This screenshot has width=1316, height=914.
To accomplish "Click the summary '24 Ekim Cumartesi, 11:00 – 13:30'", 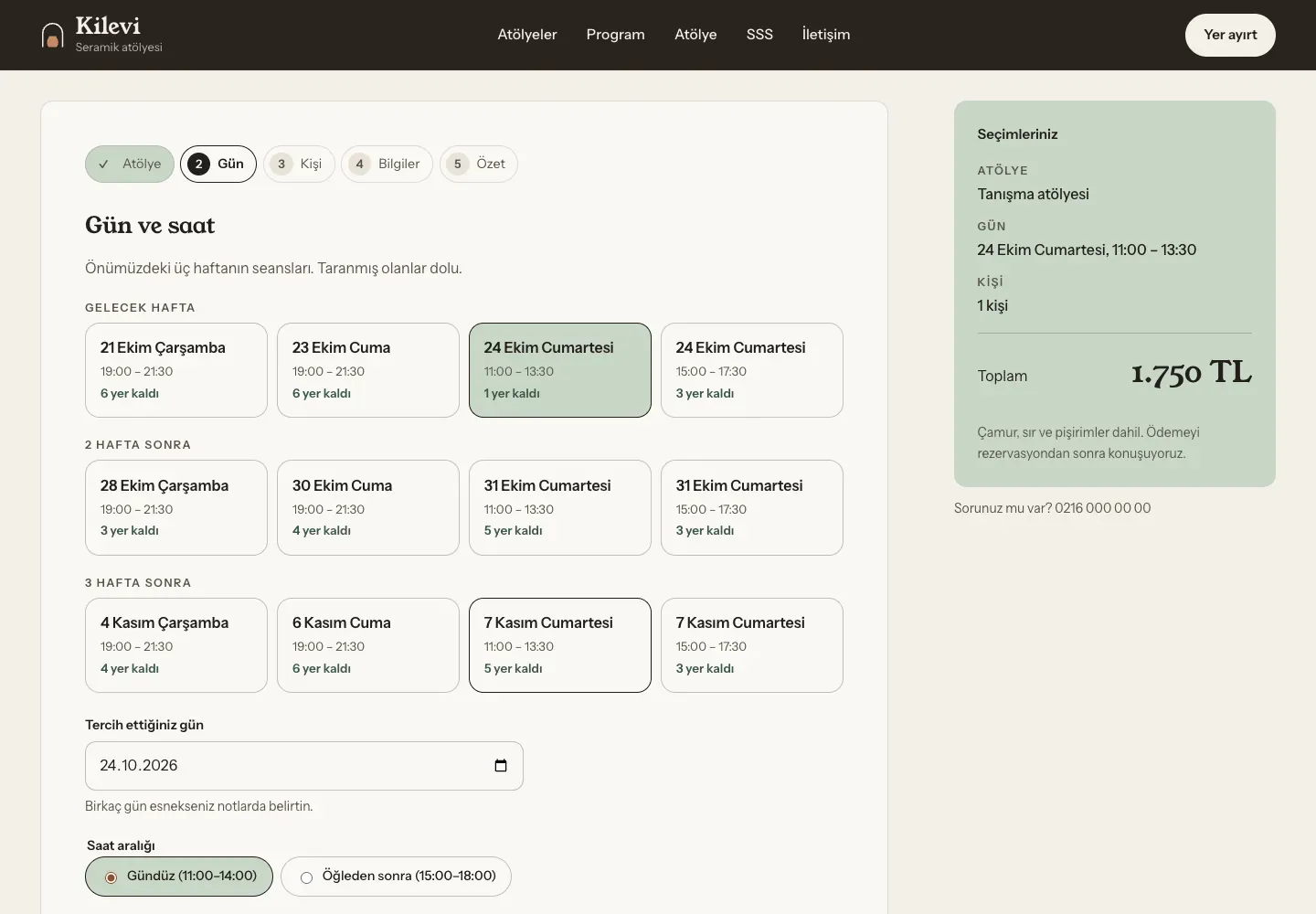I will [x=1087, y=250].
